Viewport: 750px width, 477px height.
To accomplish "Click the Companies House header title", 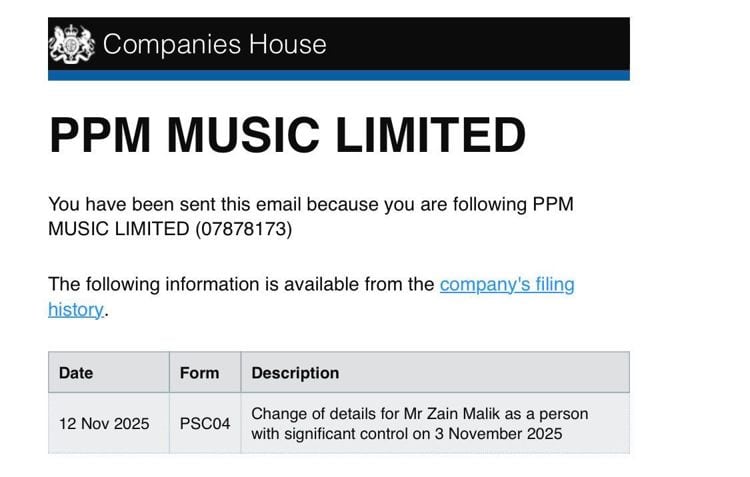I will [x=214, y=44].
